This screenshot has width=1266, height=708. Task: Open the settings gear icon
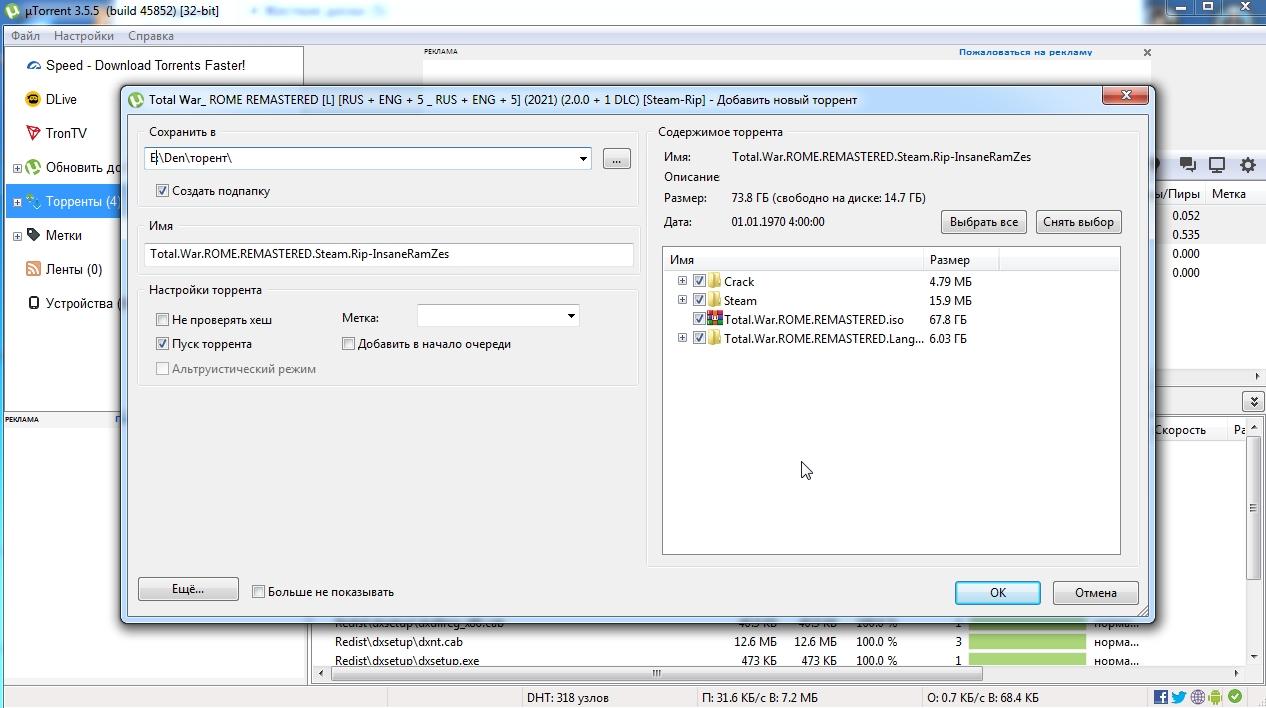1247,165
